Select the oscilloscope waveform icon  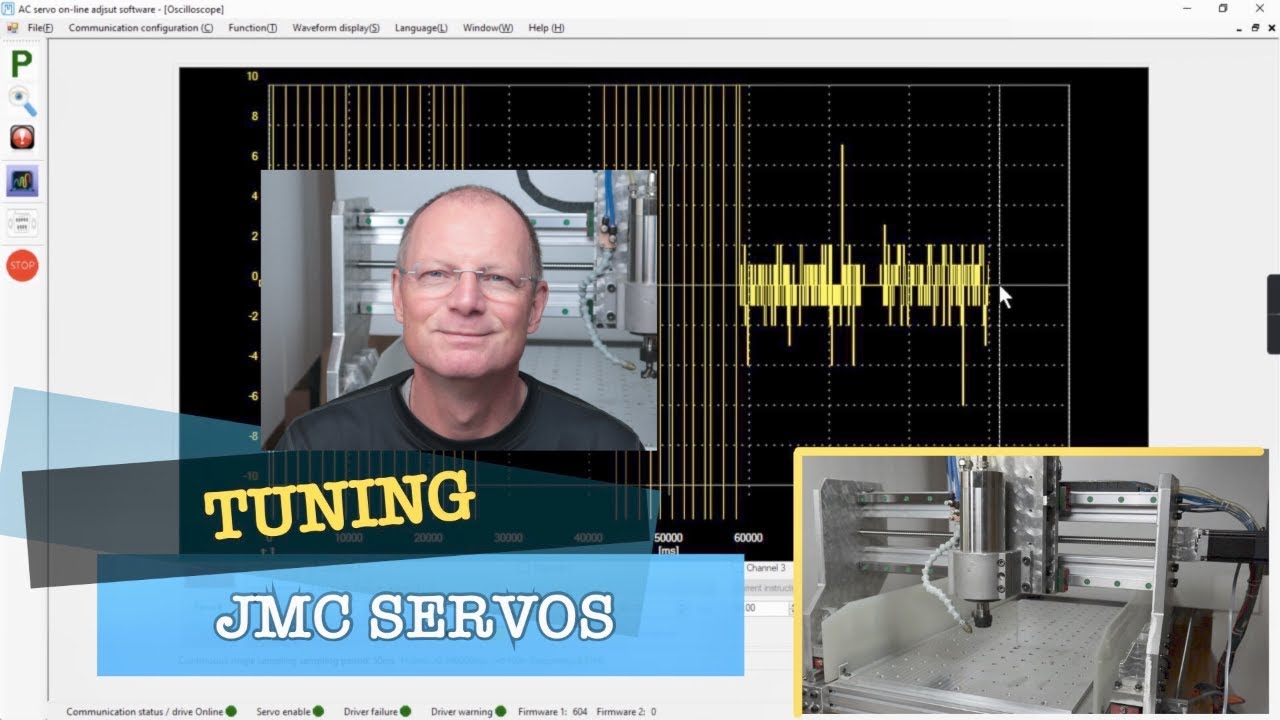[21, 181]
